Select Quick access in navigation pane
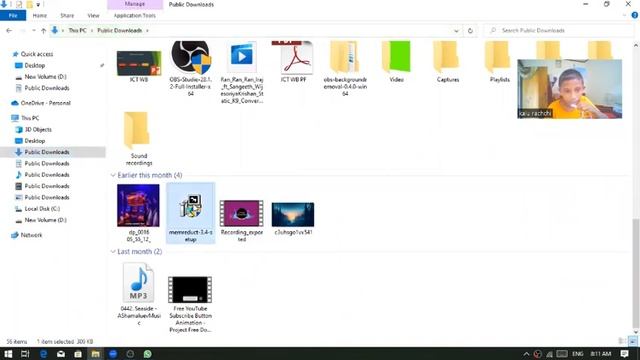 click(37, 54)
